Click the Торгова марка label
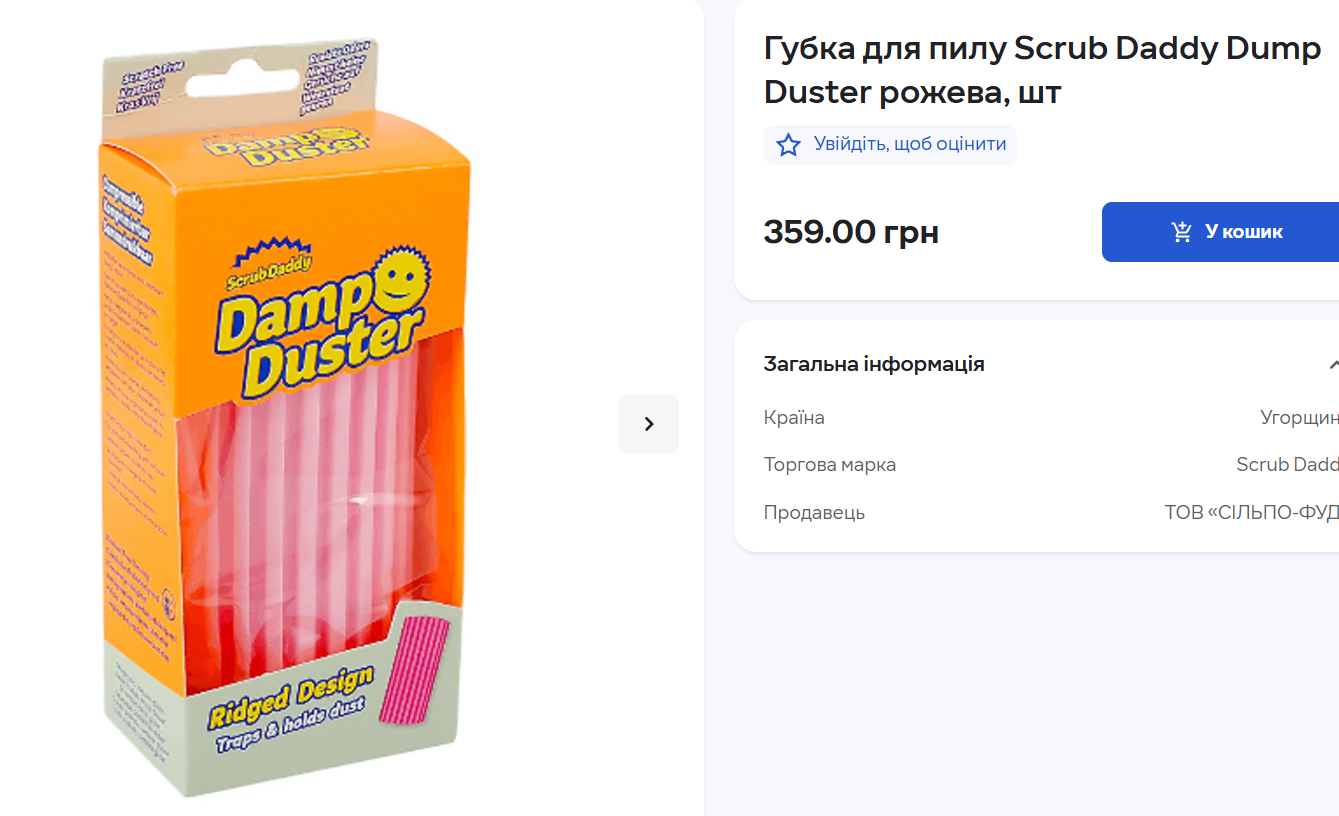Image resolution: width=1339 pixels, height=816 pixels. 830,464
